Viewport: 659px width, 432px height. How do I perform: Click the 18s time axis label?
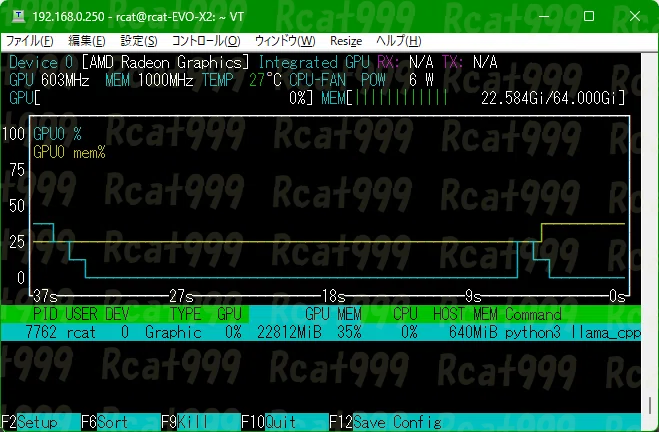coord(334,296)
